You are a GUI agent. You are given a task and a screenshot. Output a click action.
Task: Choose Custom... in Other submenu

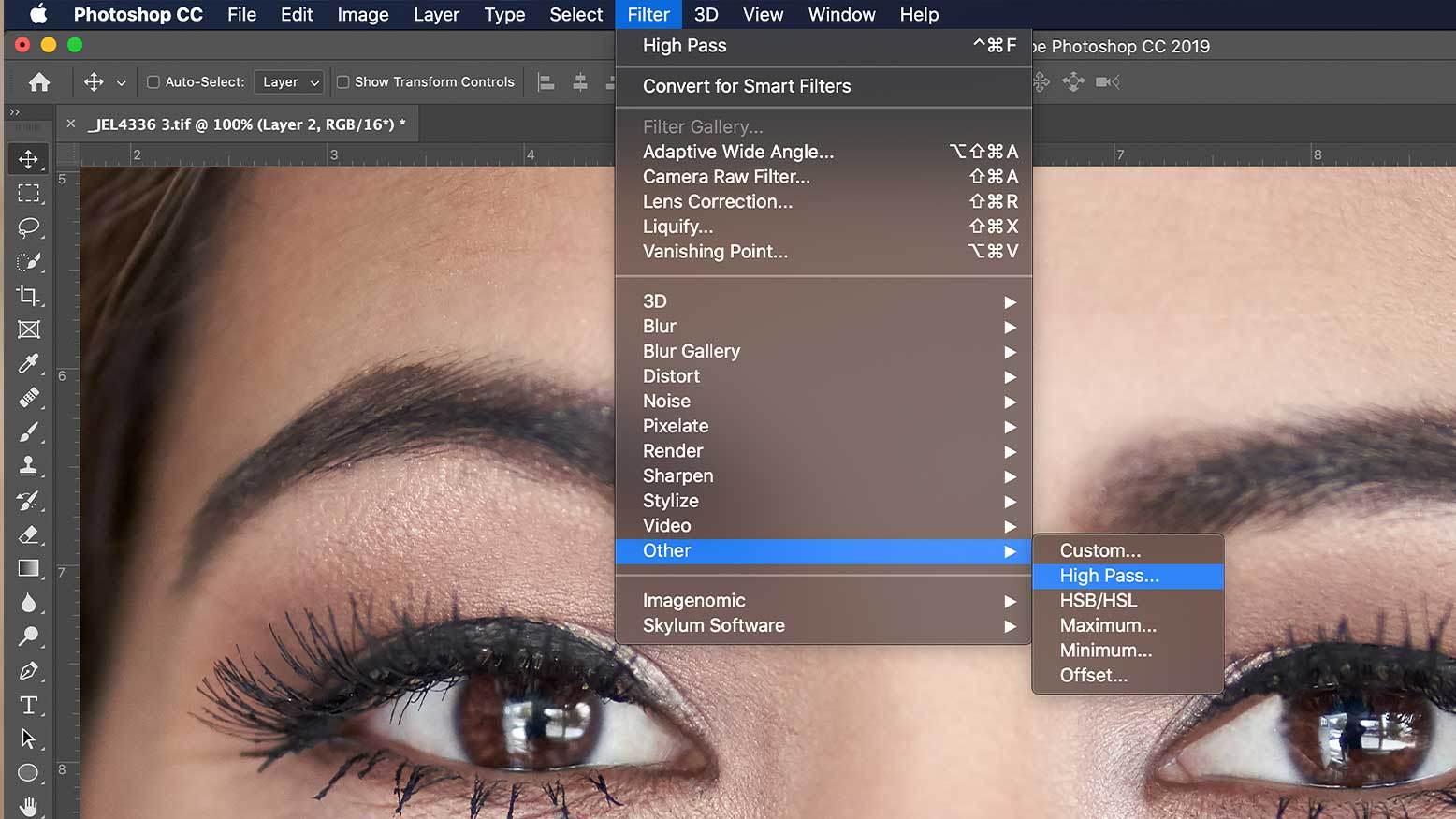(x=1128, y=551)
